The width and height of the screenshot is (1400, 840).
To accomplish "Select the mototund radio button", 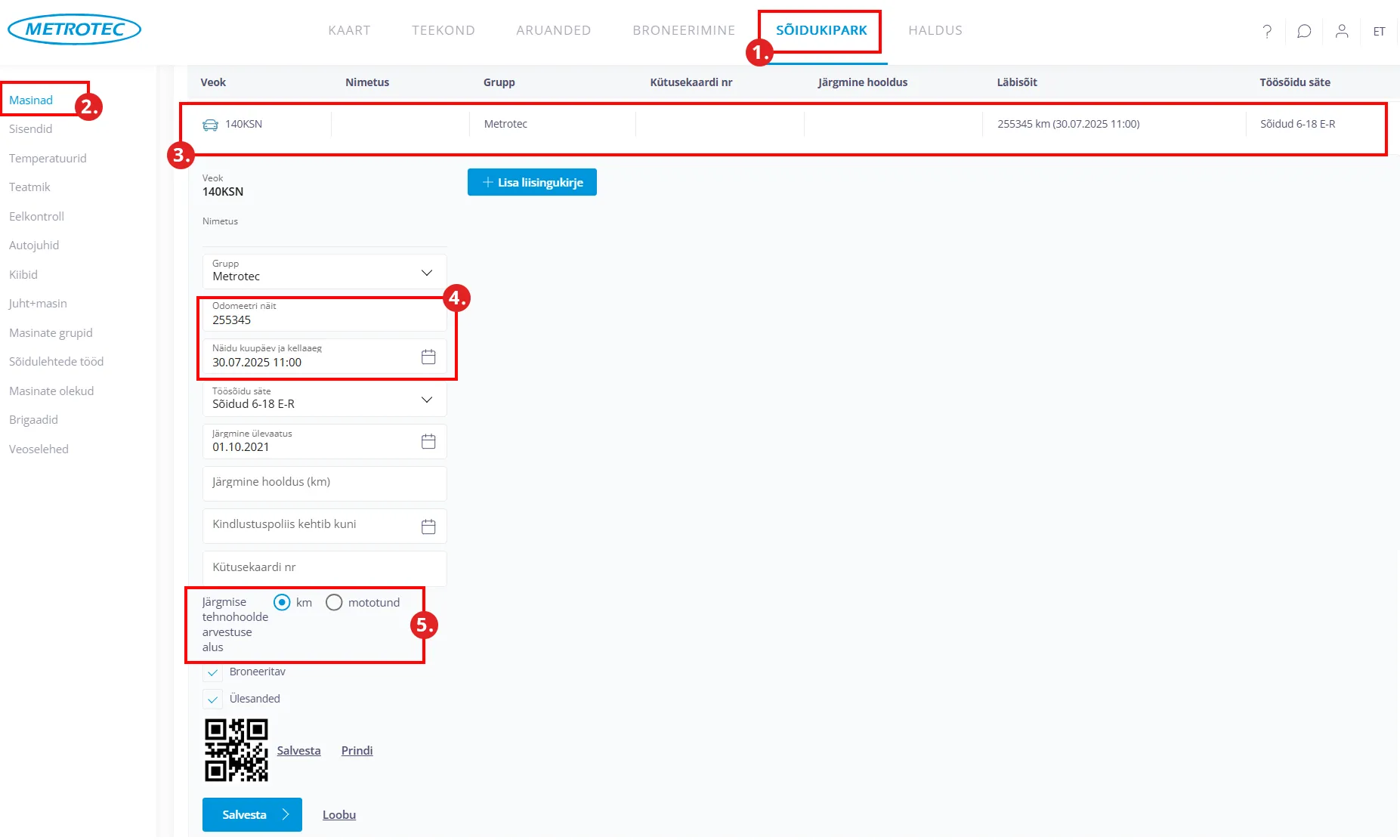I will [x=334, y=602].
